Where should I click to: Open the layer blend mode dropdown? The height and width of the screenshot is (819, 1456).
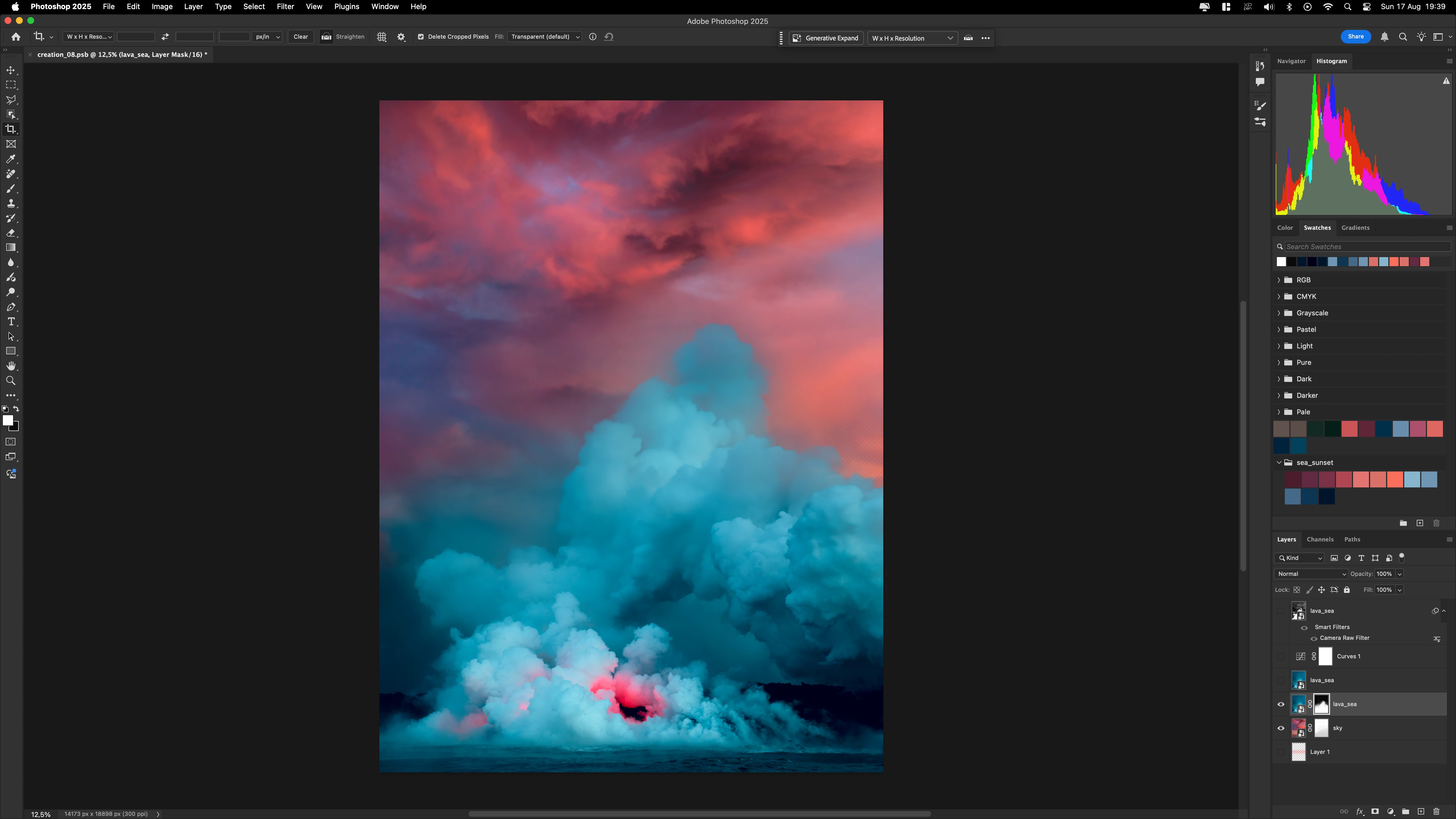pos(1311,574)
